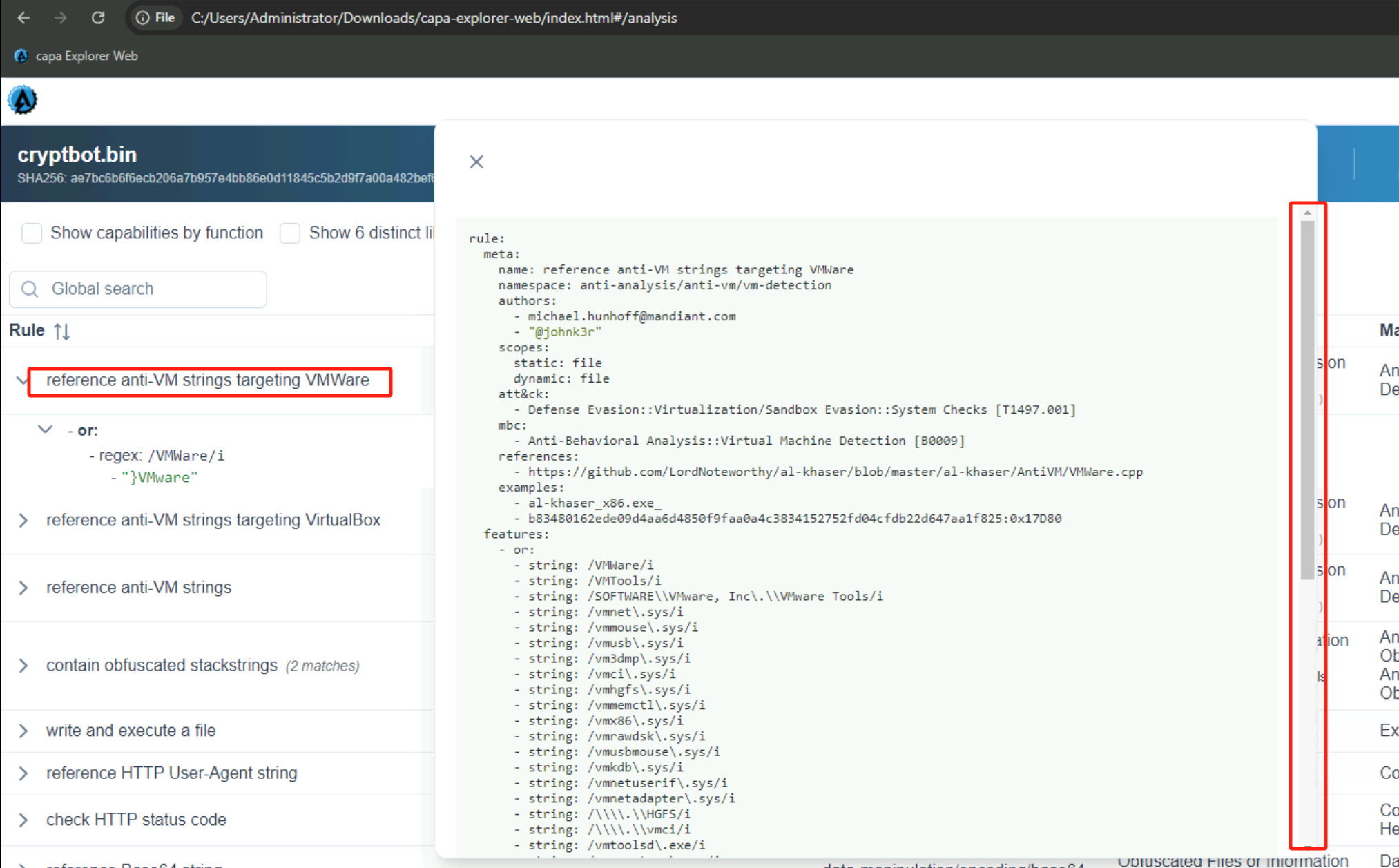The height and width of the screenshot is (868, 1399).
Task: Expand write and execute a file rule
Action: [x=23, y=731]
